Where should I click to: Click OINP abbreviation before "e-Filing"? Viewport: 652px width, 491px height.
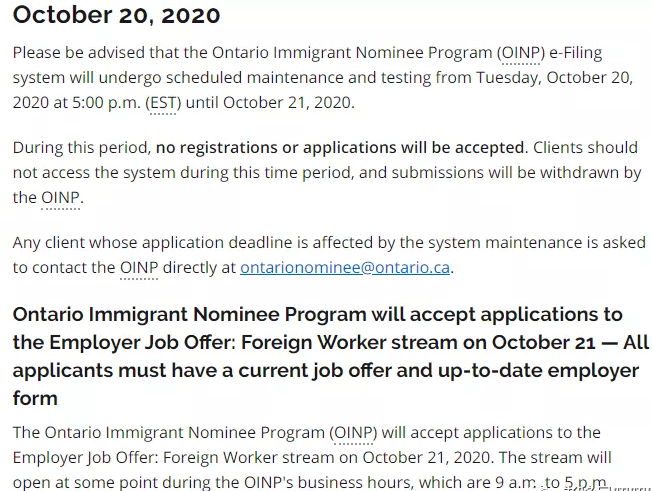point(519,52)
